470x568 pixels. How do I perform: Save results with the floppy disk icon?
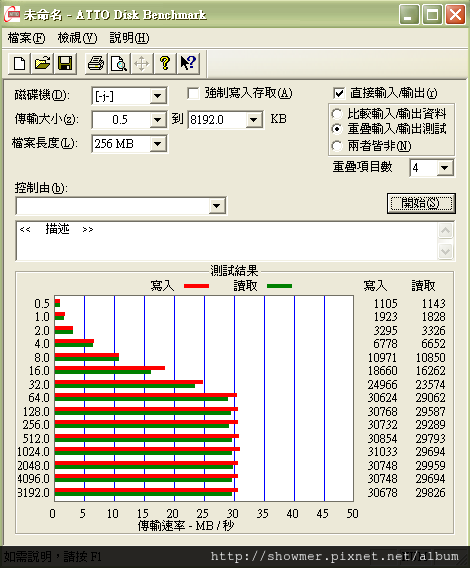(65, 63)
